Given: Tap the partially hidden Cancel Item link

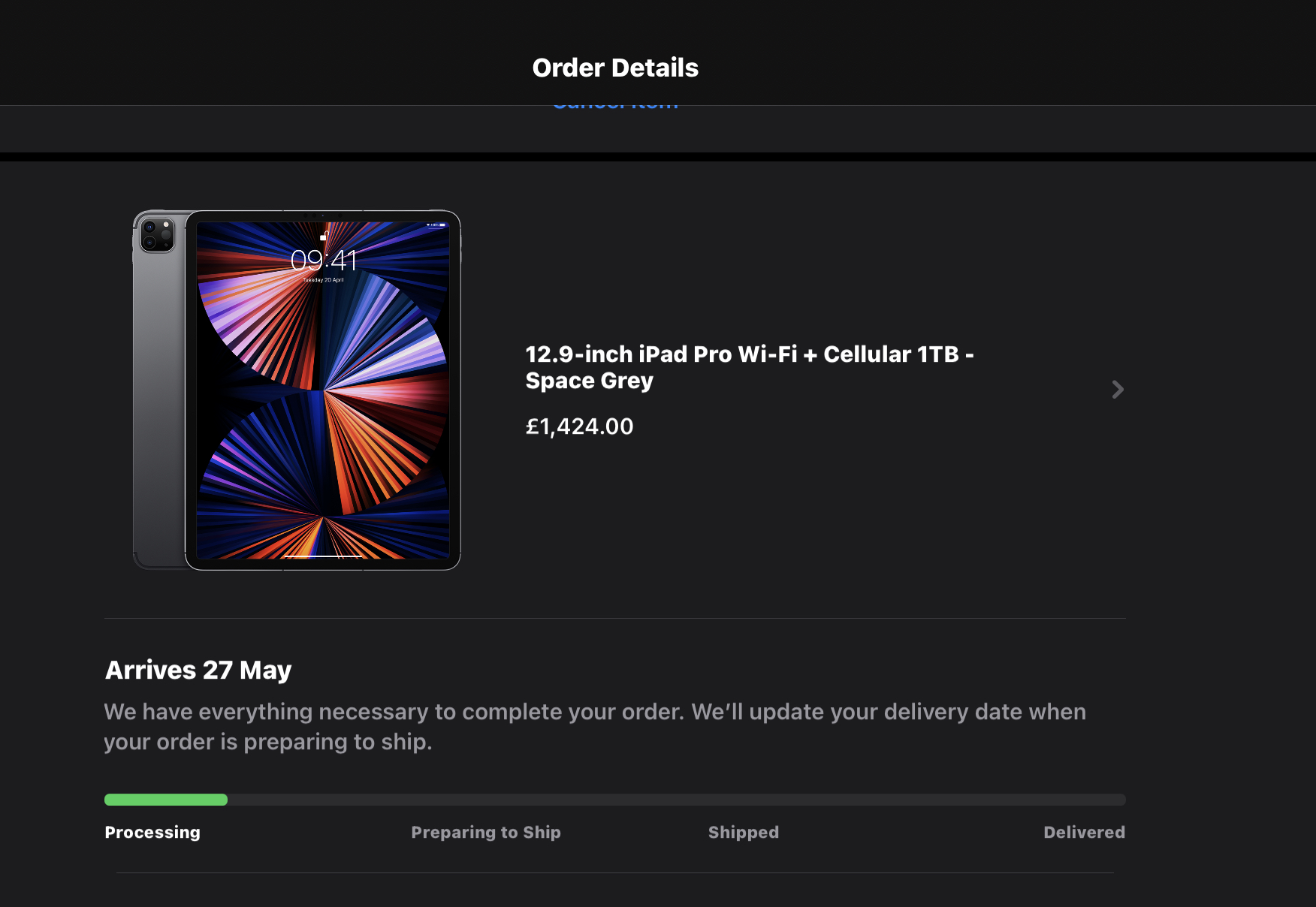Looking at the screenshot, I should [x=615, y=107].
